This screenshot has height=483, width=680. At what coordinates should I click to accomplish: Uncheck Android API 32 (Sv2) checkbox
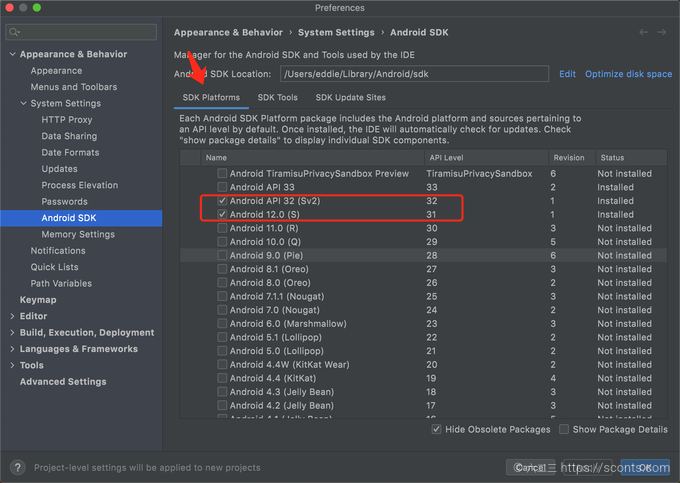222,201
